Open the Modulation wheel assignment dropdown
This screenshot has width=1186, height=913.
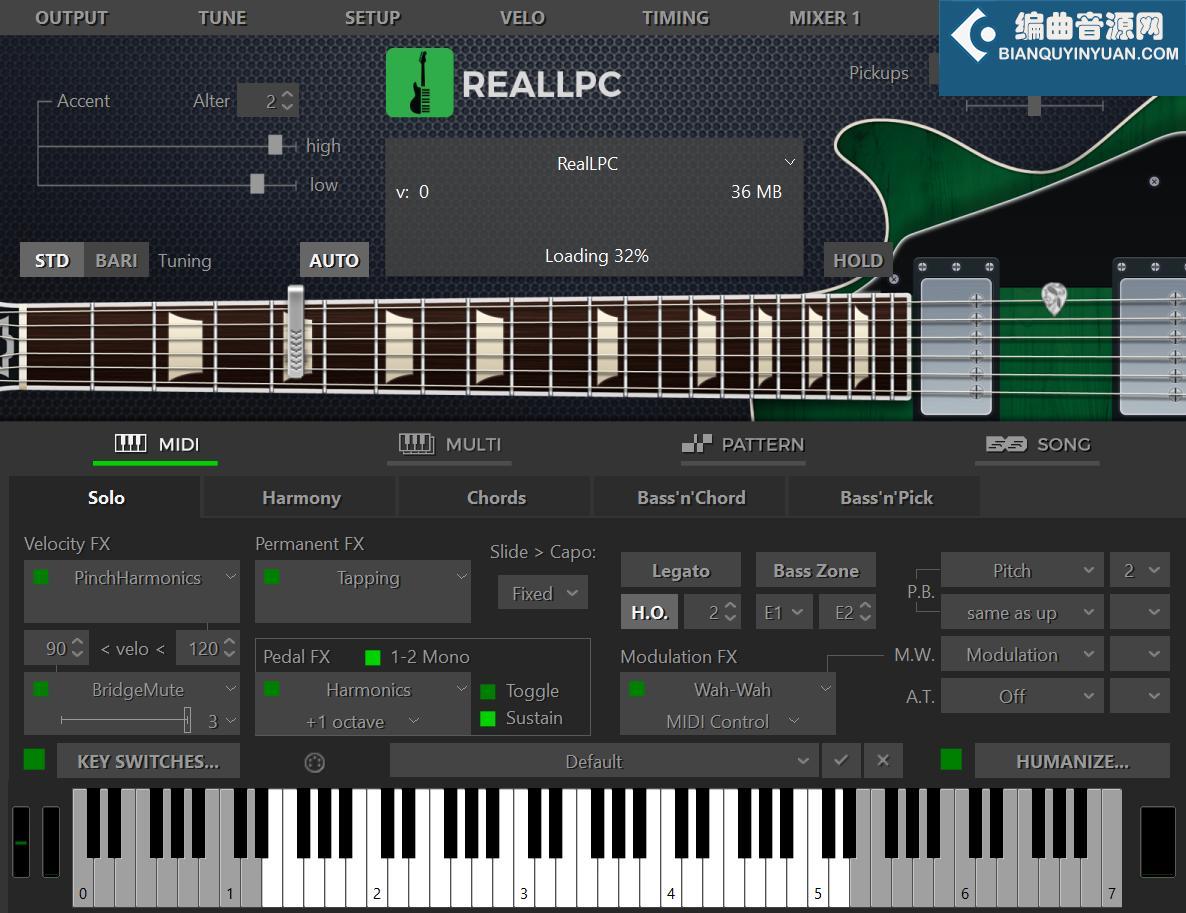tap(1022, 654)
